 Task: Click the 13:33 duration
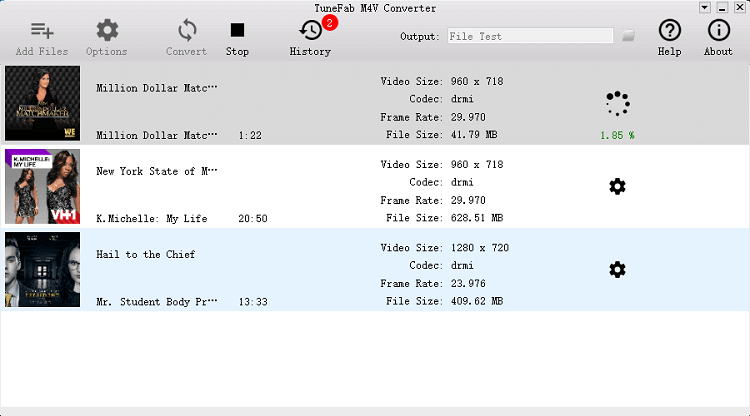pos(253,302)
